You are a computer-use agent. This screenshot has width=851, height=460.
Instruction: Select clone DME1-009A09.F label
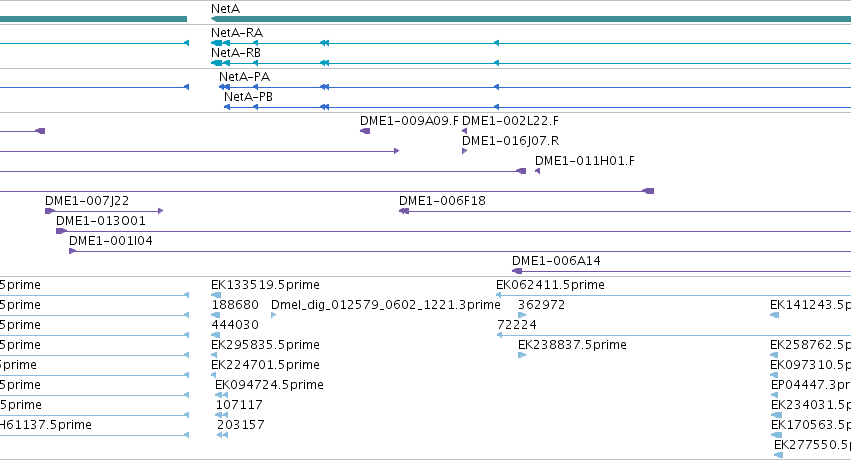coord(409,120)
